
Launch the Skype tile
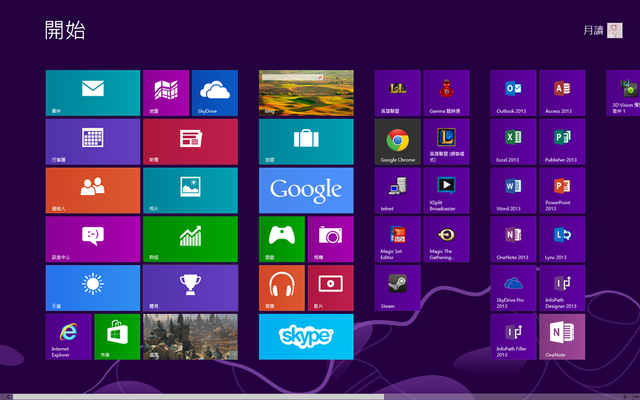(x=306, y=337)
